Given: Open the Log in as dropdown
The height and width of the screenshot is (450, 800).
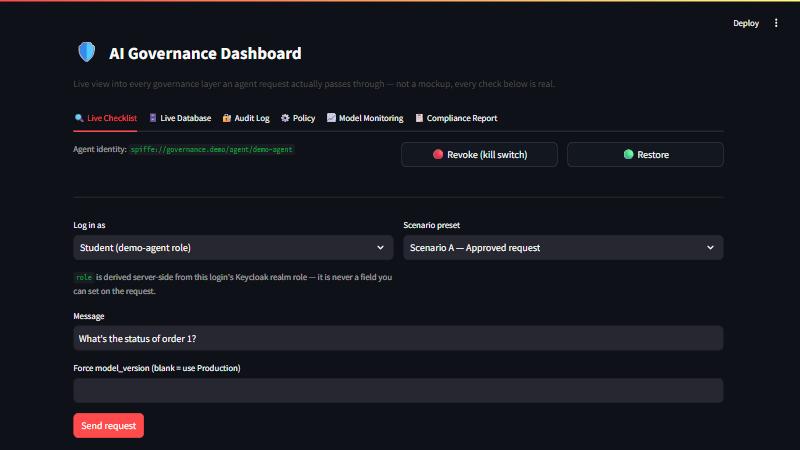Looking at the screenshot, I should point(233,247).
